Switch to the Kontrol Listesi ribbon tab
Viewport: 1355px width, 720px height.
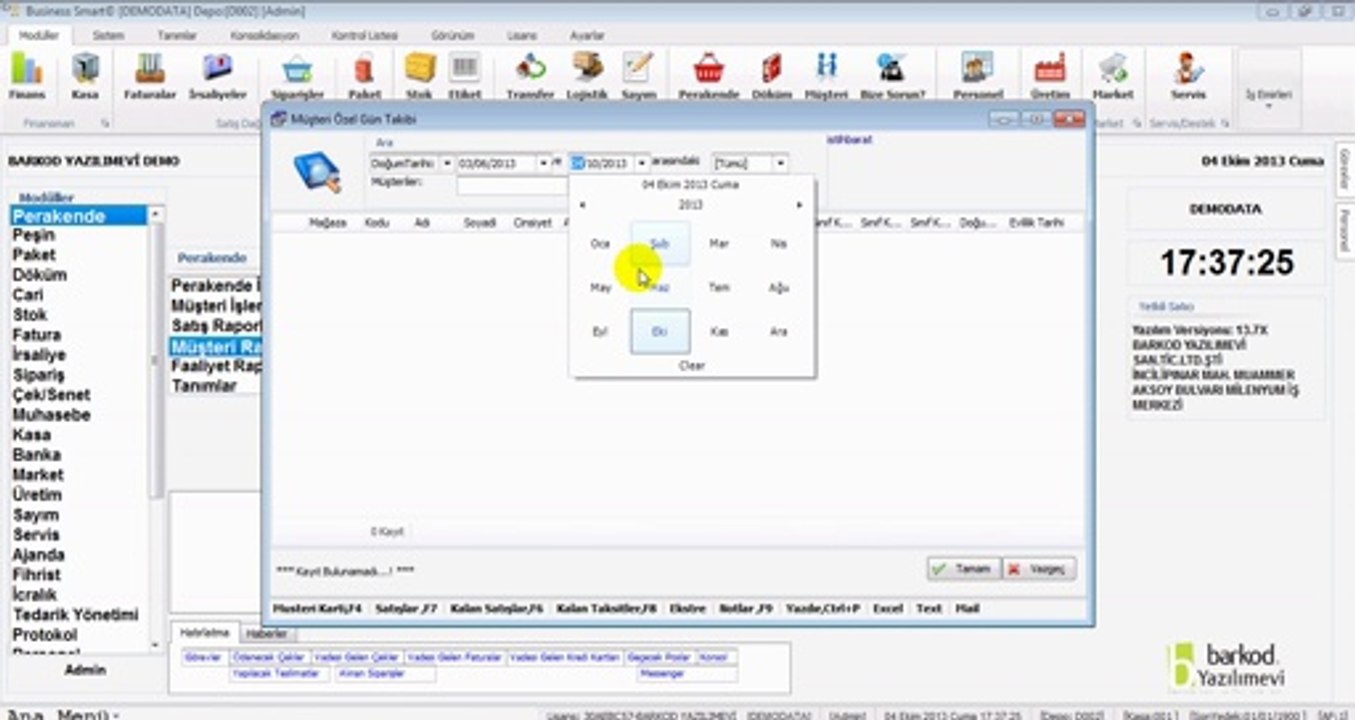tap(364, 35)
